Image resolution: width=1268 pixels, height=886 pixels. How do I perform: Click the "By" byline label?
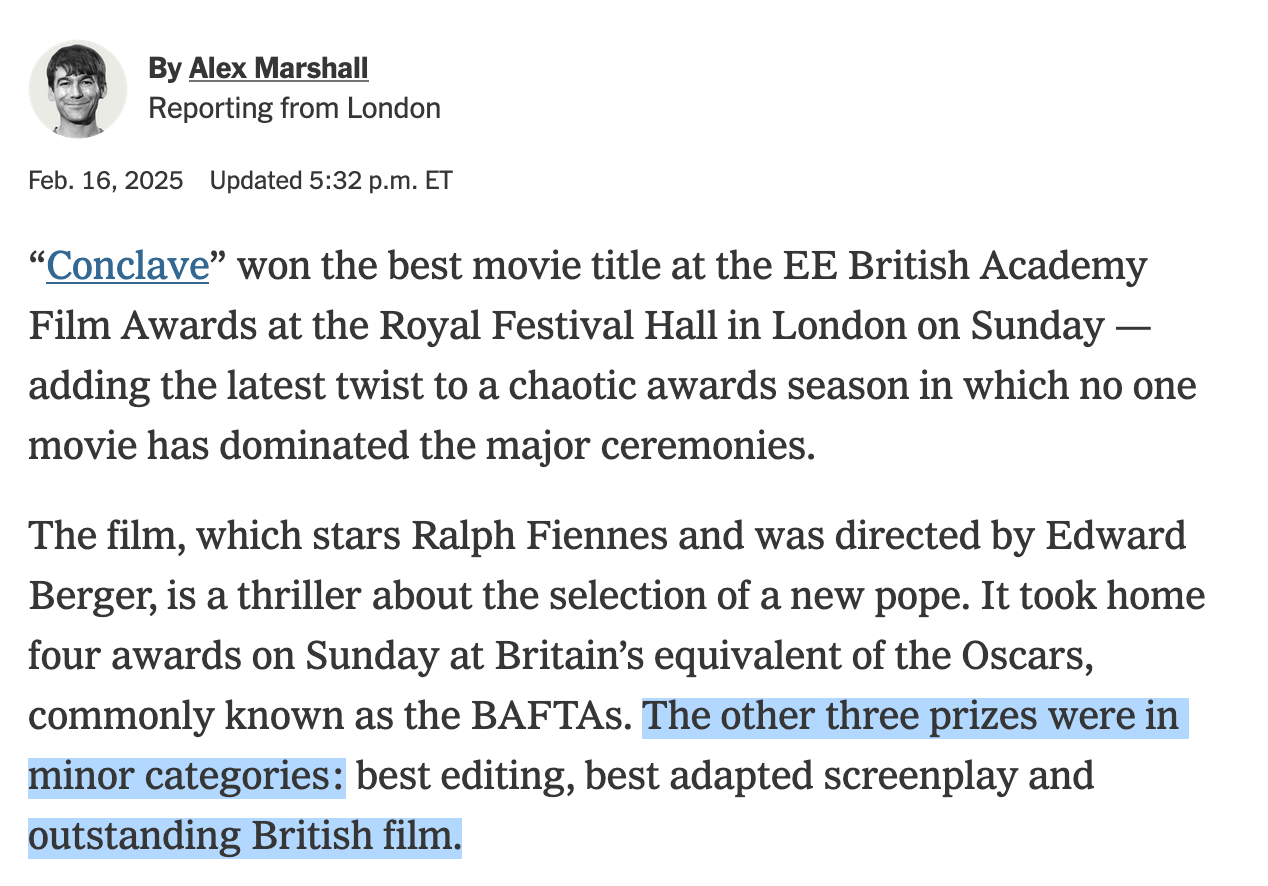click(x=164, y=68)
